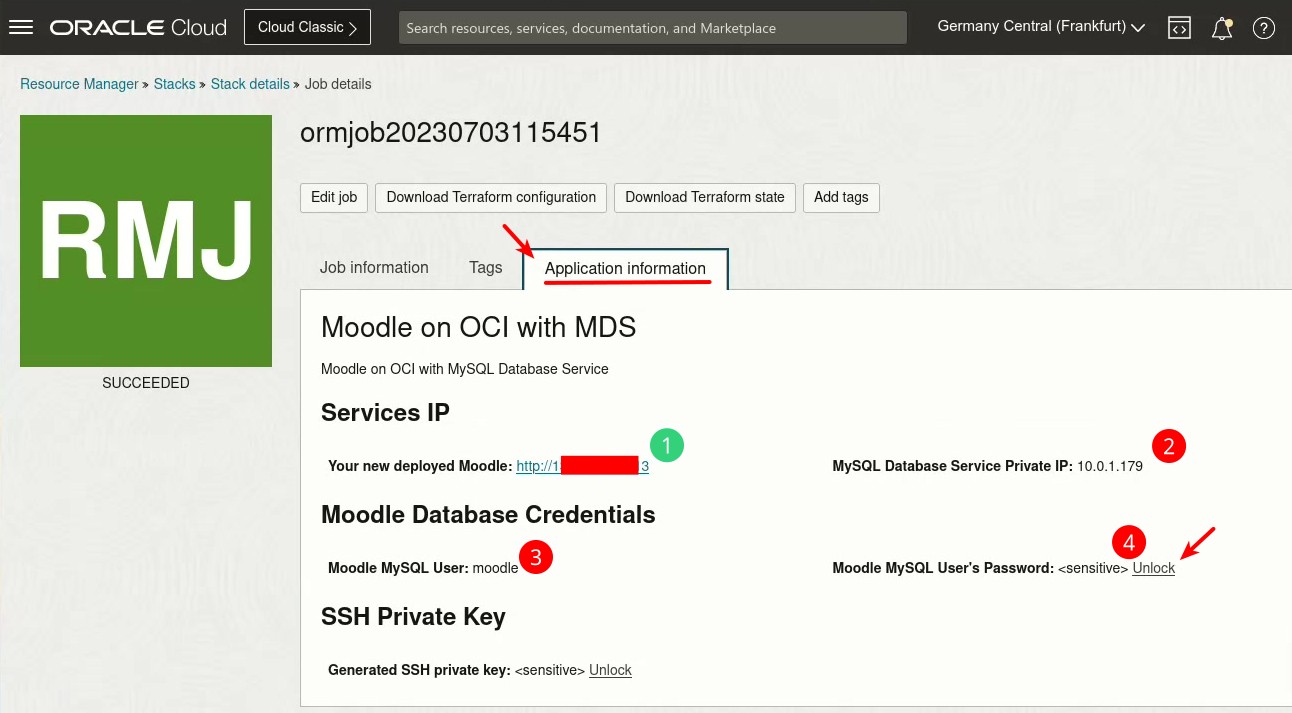Click the Oracle Cloud logo

[x=139, y=27]
